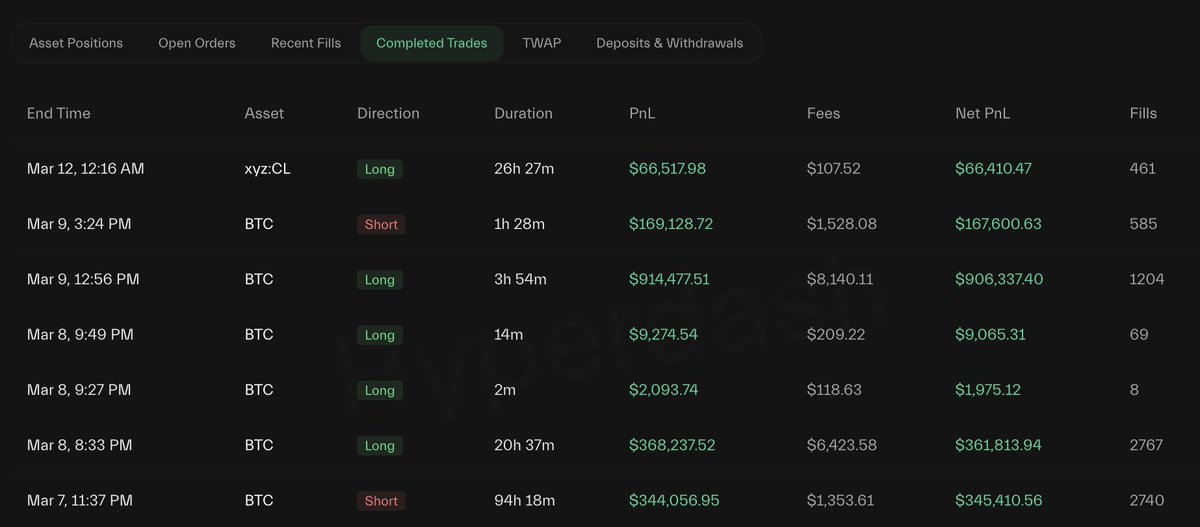The width and height of the screenshot is (1200, 527).
Task: Click the Long badge on xyz:CL row
Action: tap(380, 169)
